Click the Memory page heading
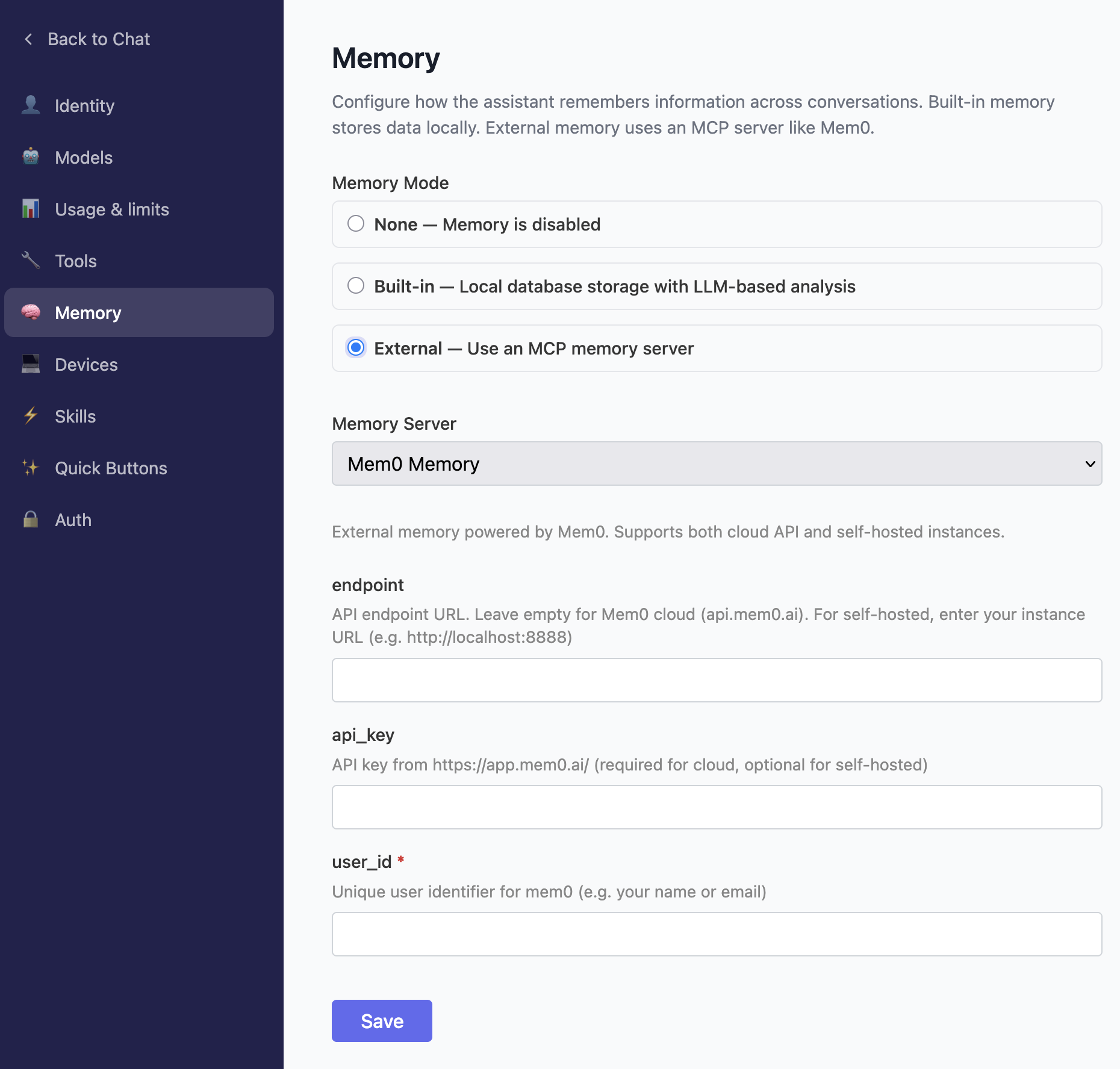This screenshot has height=1069, width=1120. click(386, 58)
